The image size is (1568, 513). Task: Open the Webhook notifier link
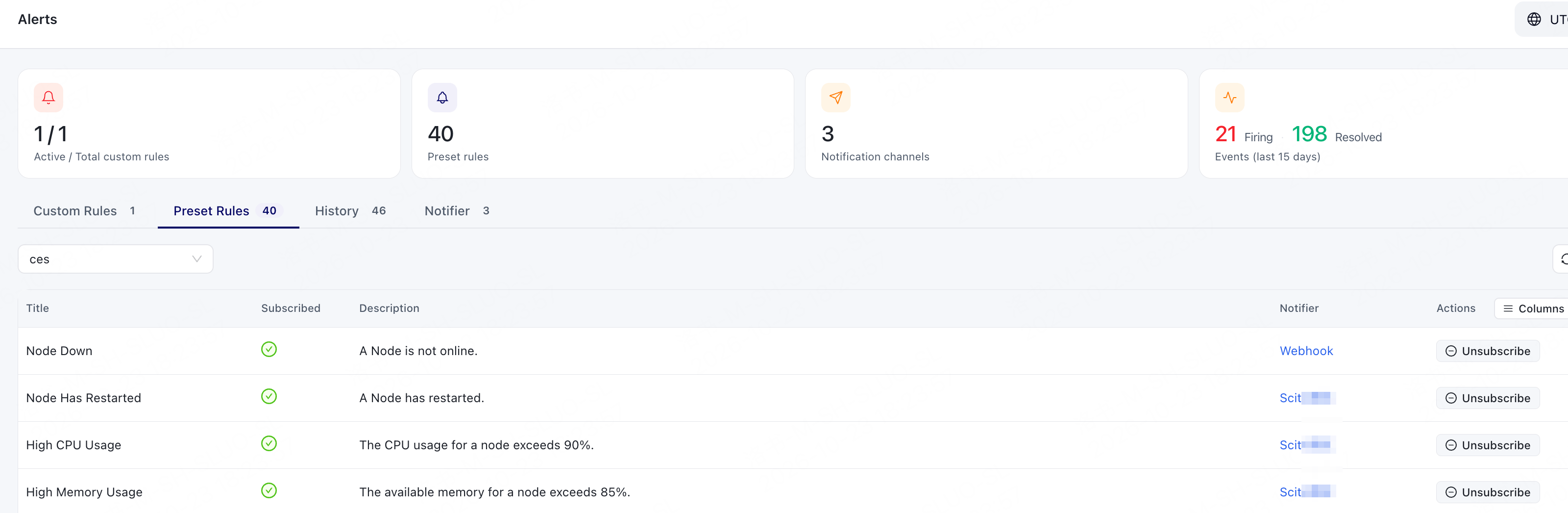[1306, 351]
